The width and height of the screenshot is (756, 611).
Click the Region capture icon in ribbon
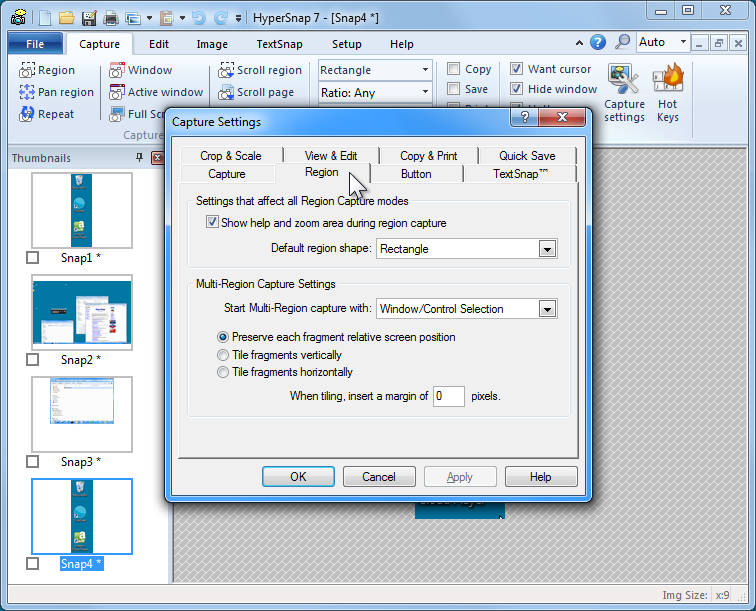pos(27,70)
